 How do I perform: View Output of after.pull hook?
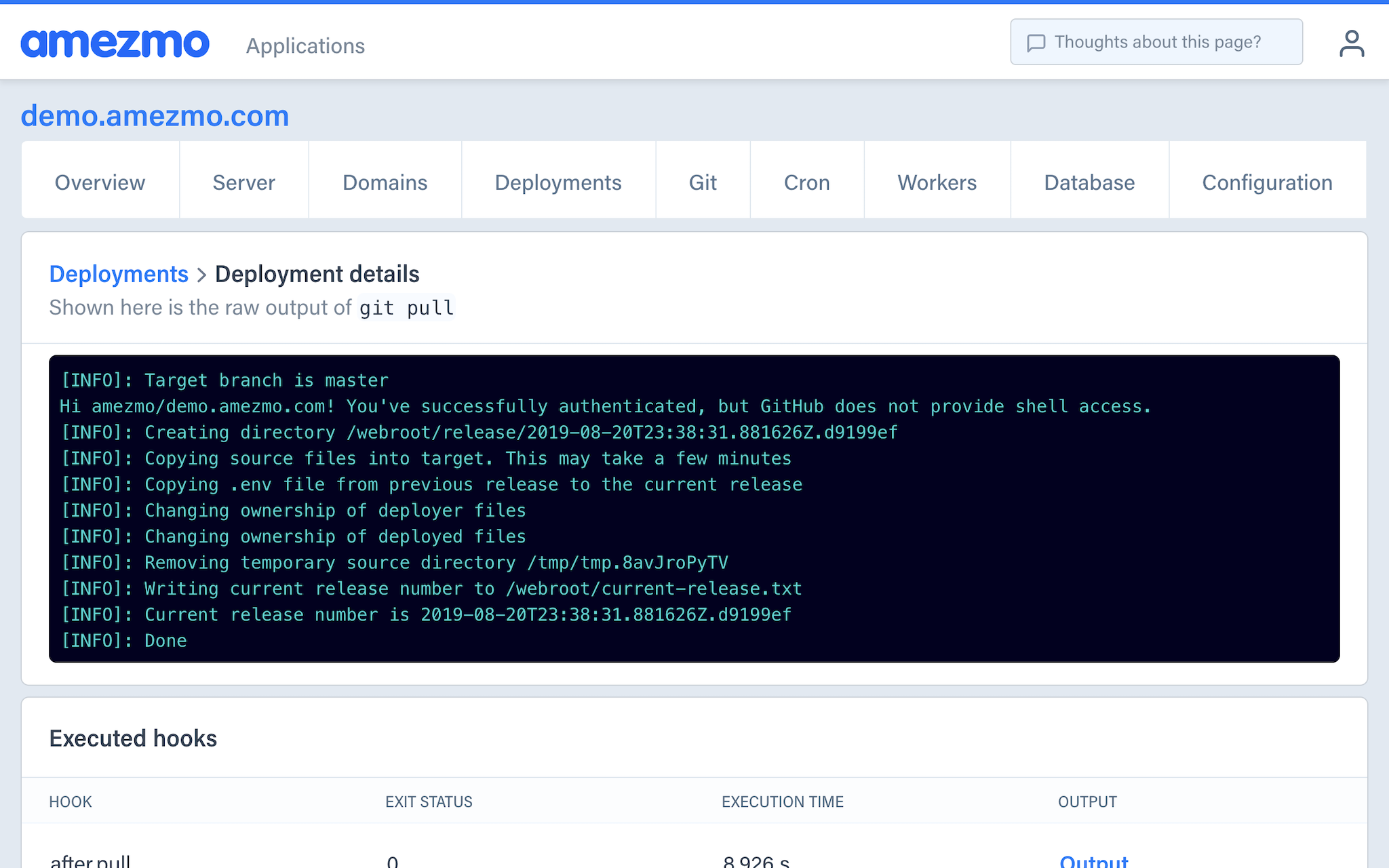point(1093,861)
